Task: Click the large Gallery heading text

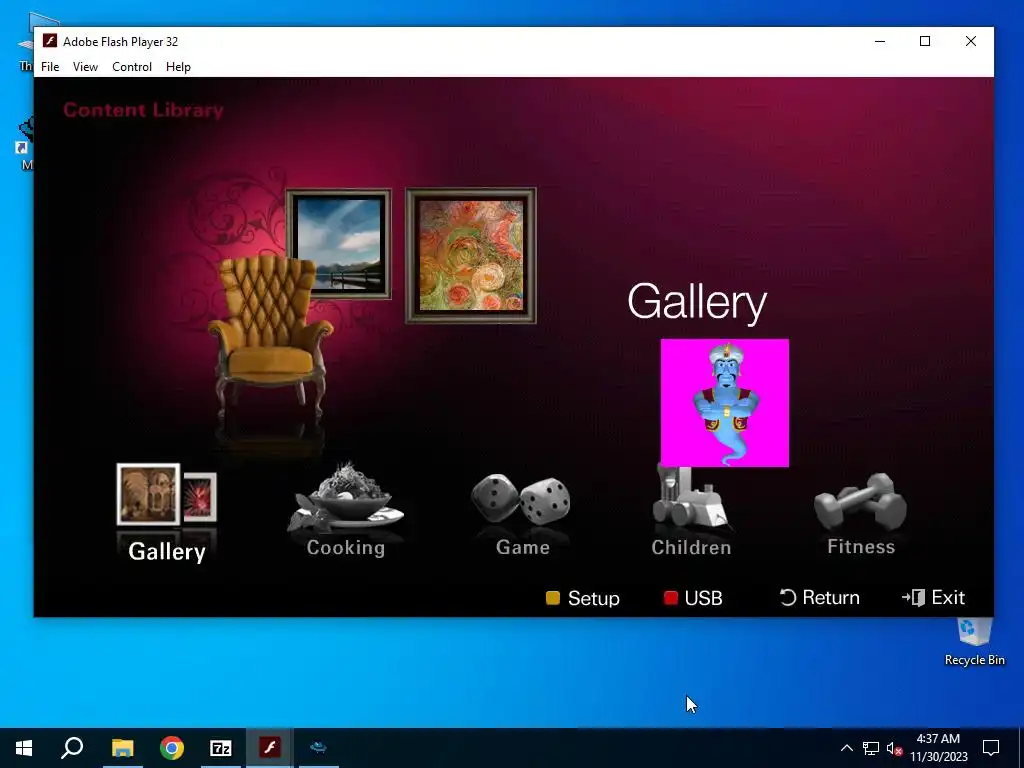Action: click(697, 302)
